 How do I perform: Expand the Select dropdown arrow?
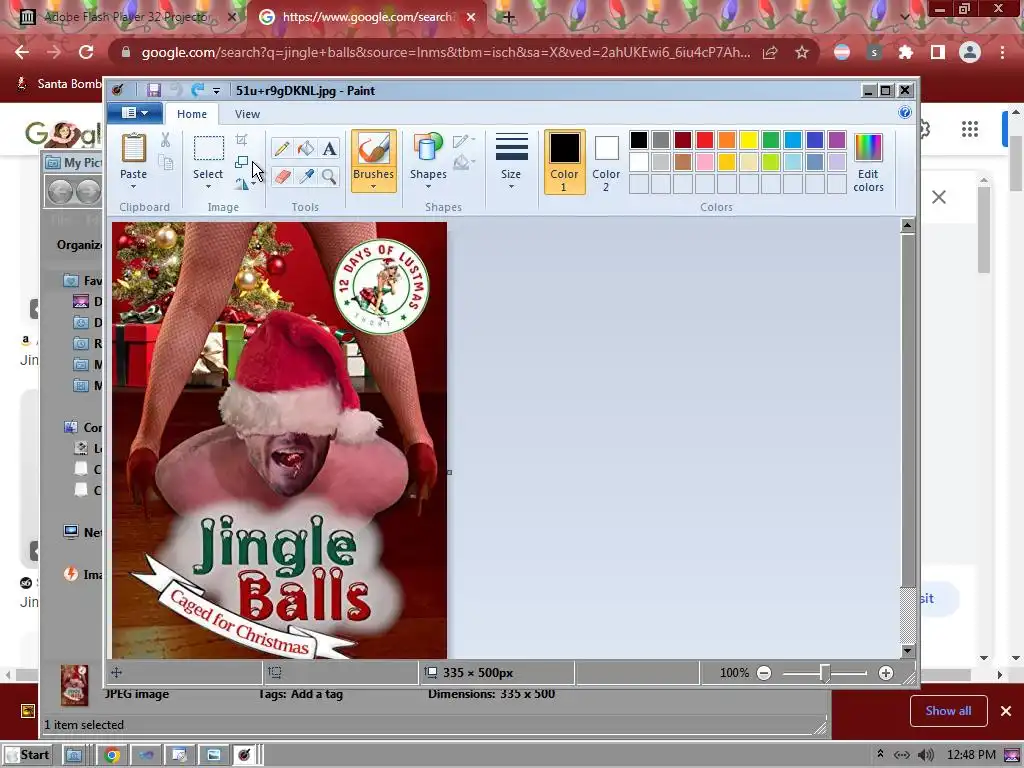[208, 187]
